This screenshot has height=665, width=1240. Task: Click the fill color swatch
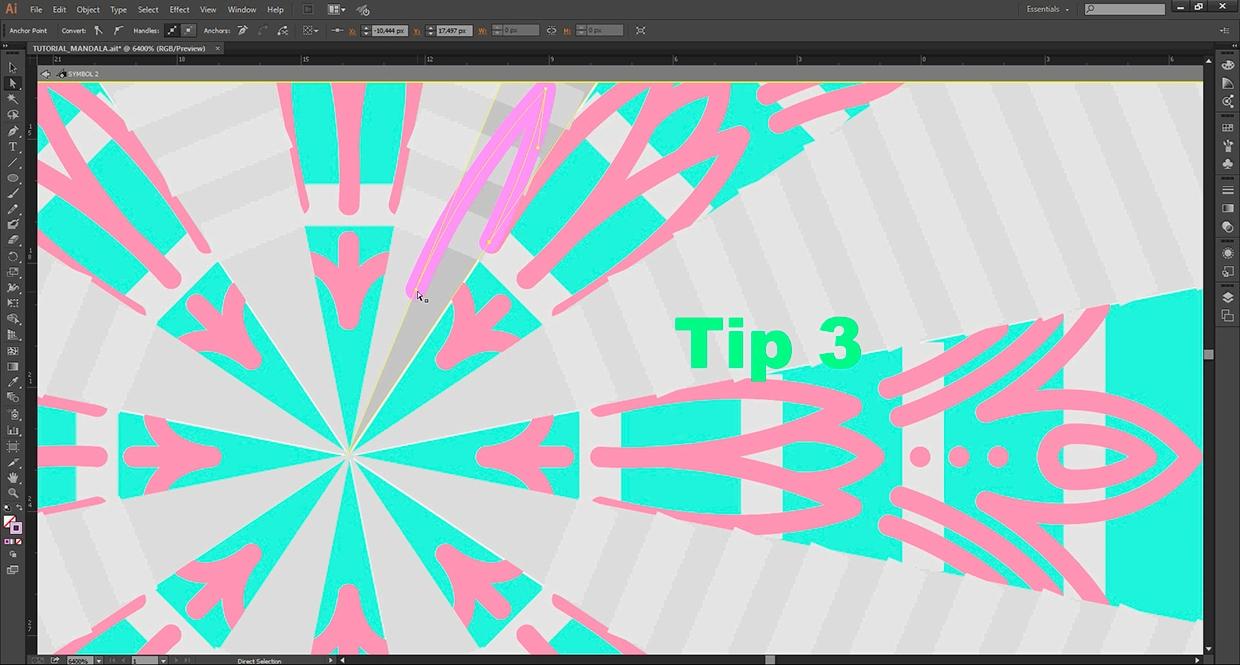click(x=11, y=521)
